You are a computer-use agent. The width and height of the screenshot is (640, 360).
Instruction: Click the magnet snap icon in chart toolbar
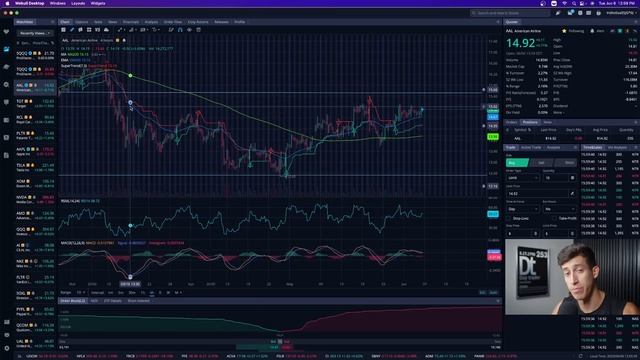[180, 30]
